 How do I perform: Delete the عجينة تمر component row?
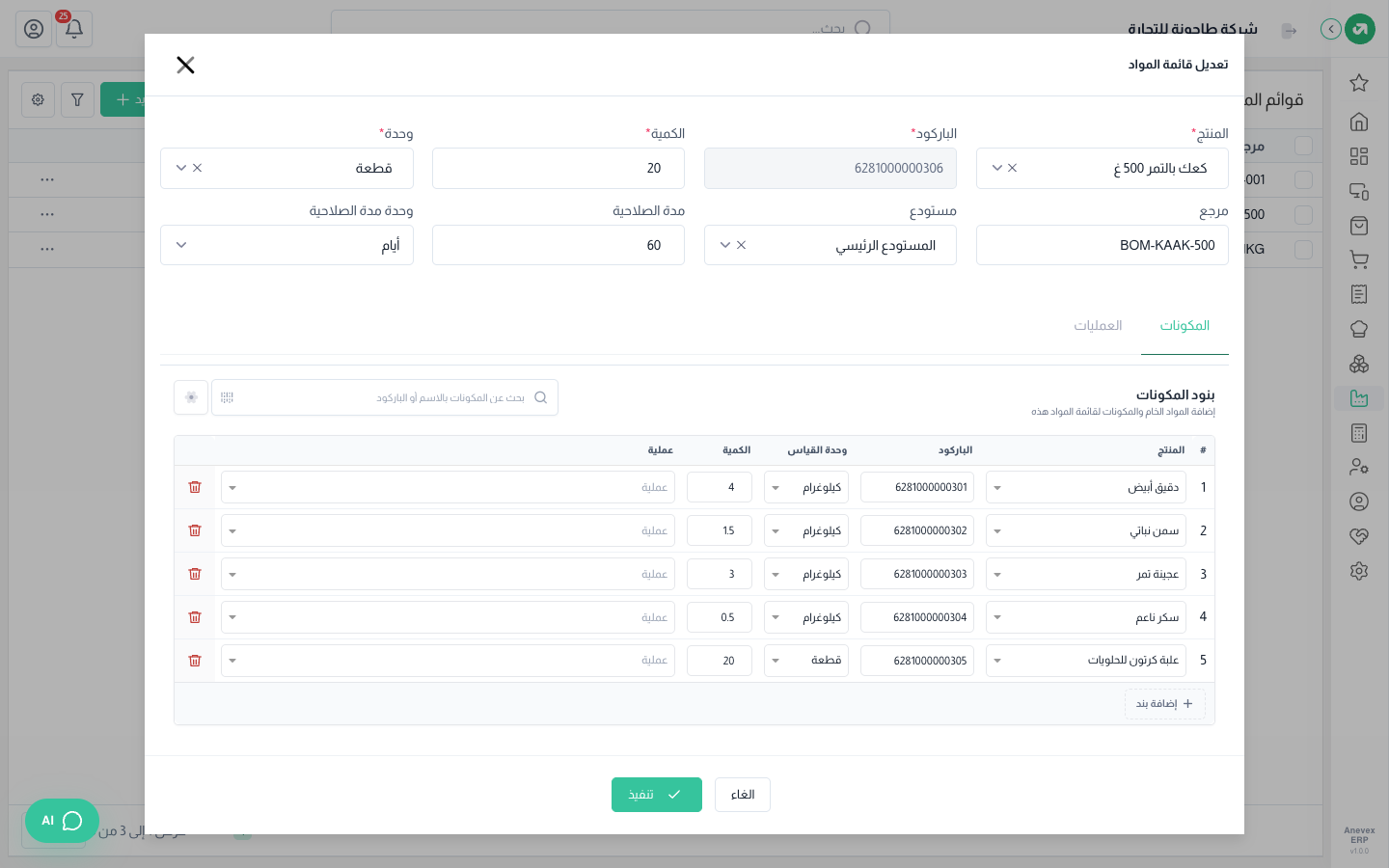point(195,574)
